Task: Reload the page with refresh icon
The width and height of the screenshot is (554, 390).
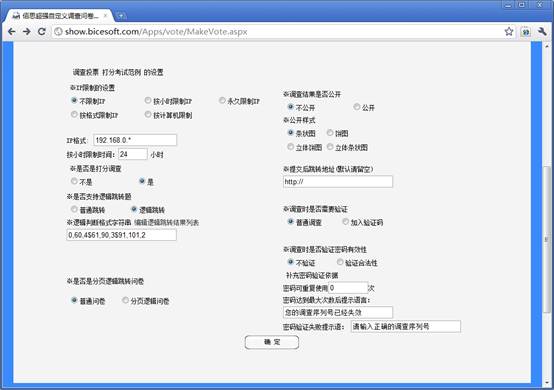Action: (42, 32)
